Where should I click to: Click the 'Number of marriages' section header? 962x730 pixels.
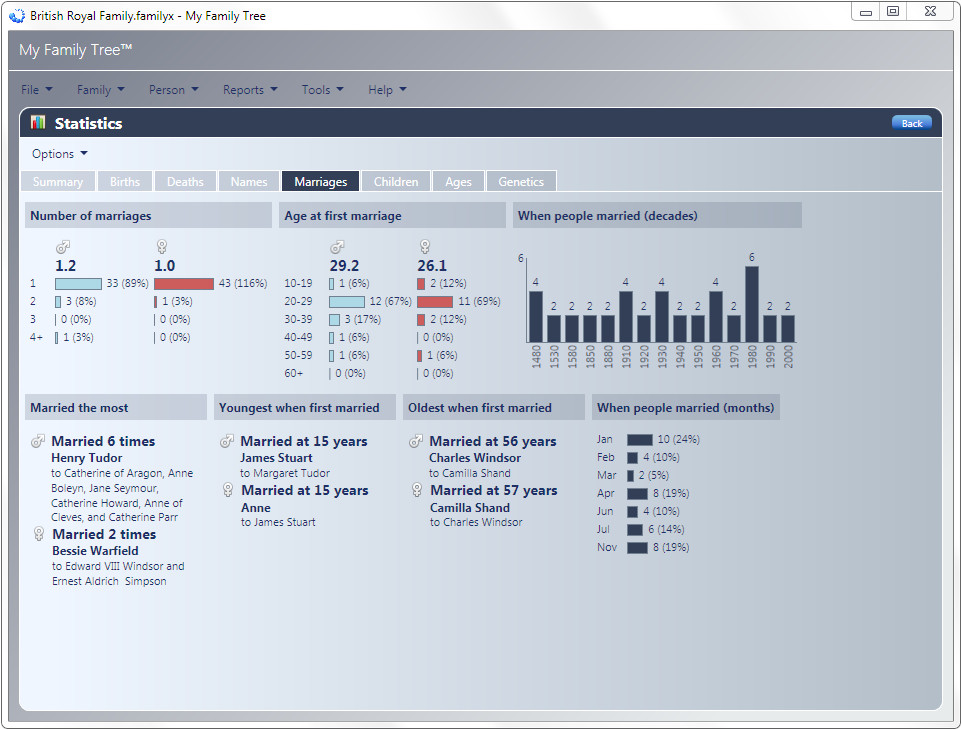[x=148, y=215]
